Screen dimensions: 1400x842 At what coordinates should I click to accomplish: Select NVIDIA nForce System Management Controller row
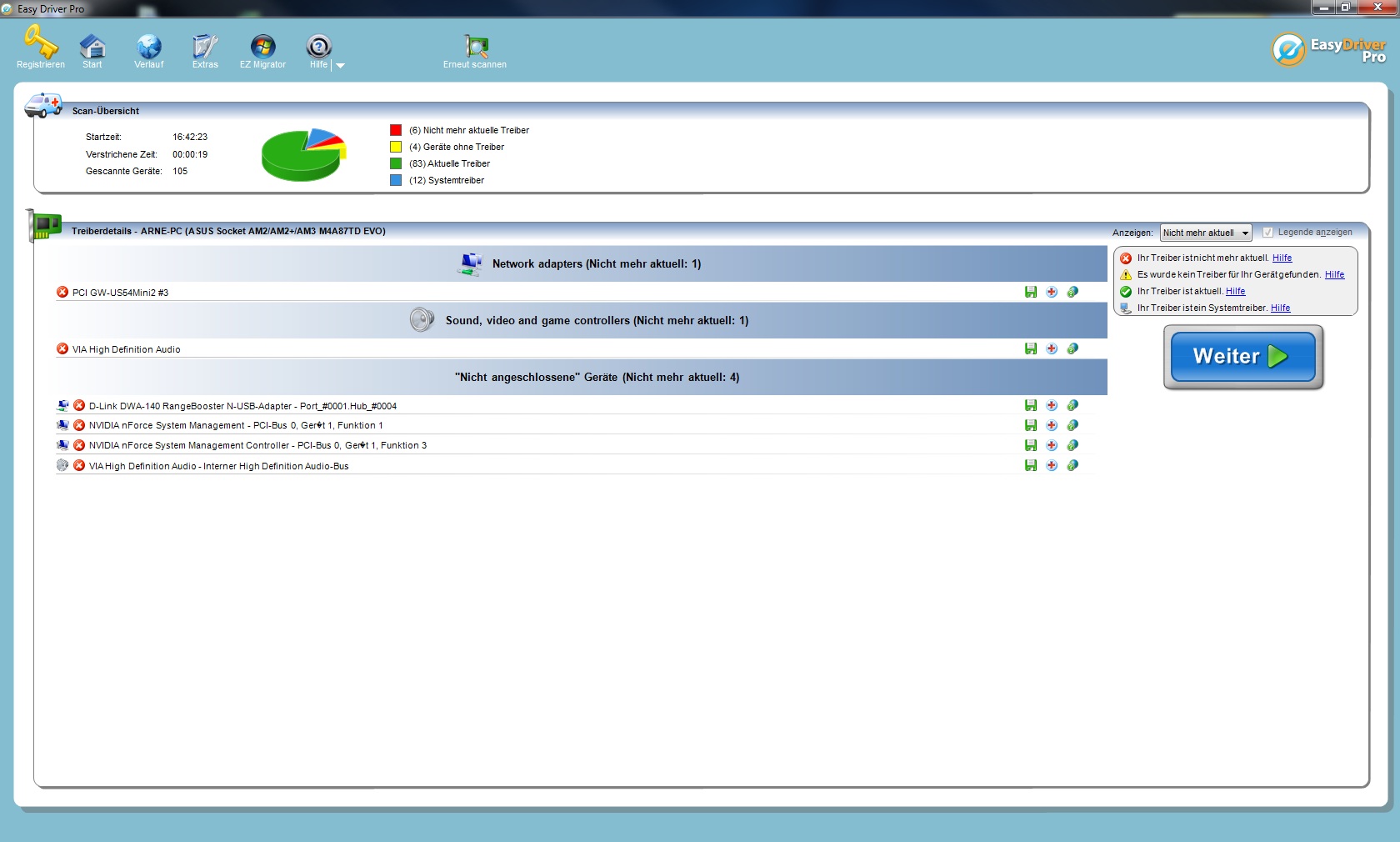point(257,446)
